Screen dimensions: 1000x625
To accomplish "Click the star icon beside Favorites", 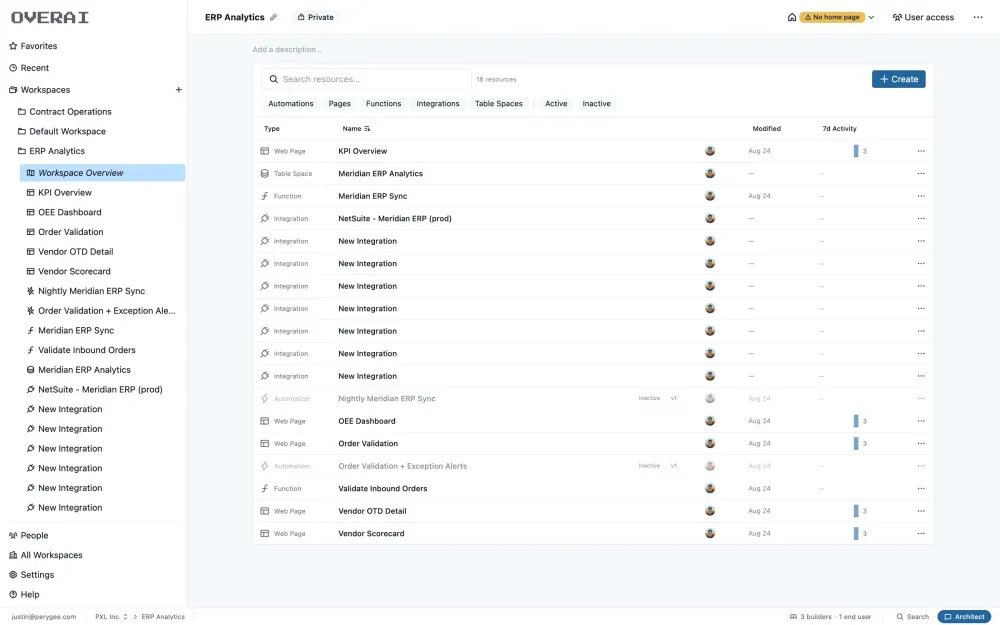I will pos(13,46).
